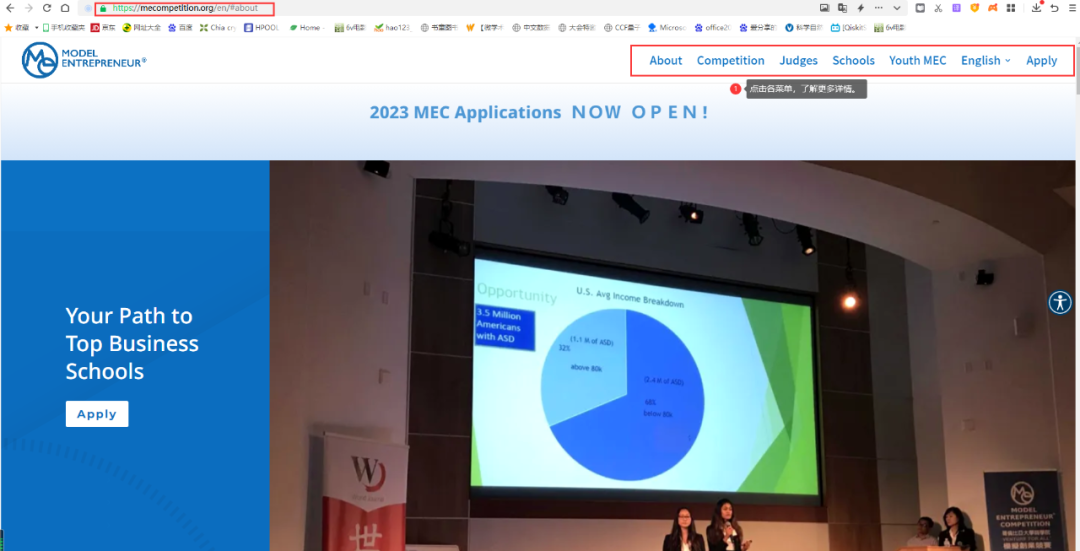Screen dimensions: 1080x551
Task: Click the extensions grid icon
Action: pyautogui.click(x=1011, y=8)
